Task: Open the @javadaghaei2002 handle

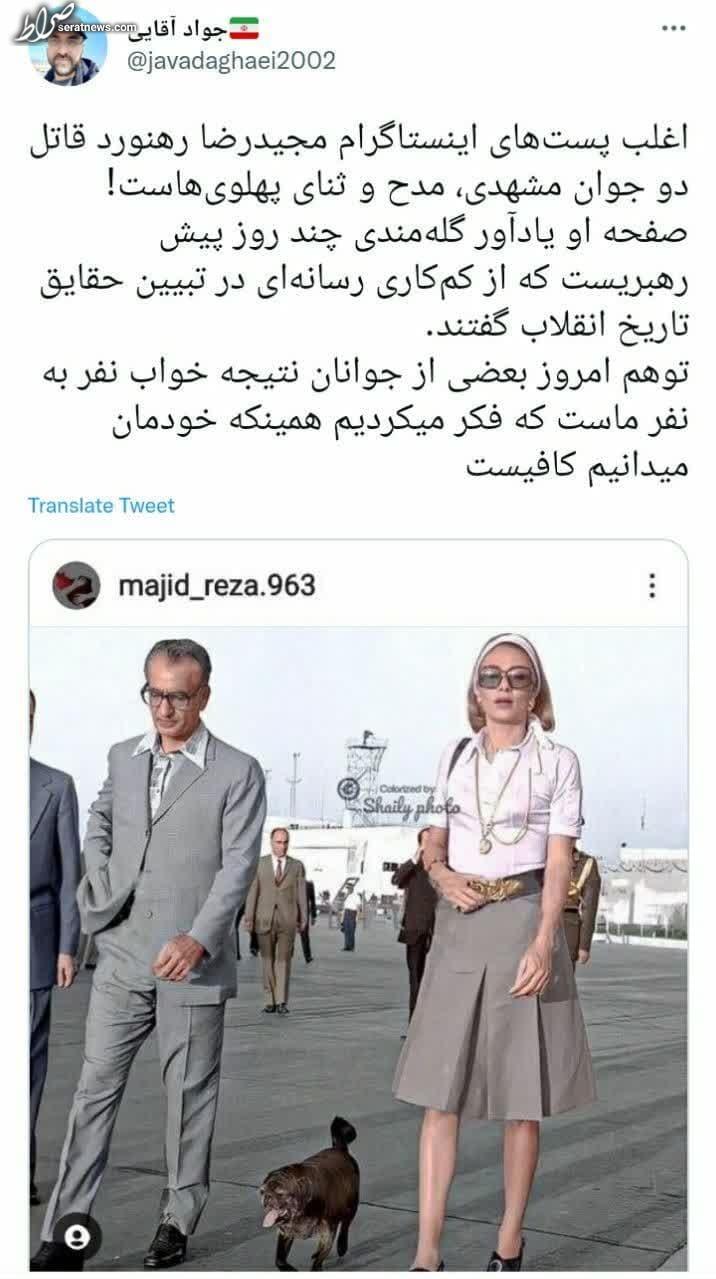Action: point(230,61)
